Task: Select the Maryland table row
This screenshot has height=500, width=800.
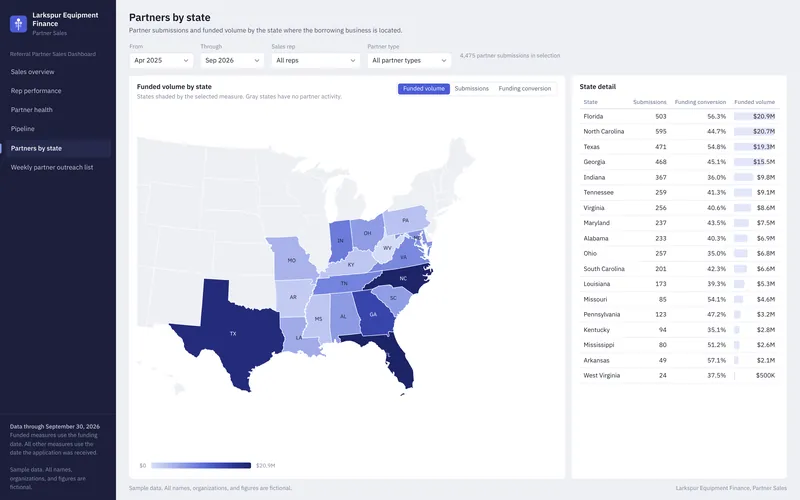Action: point(679,223)
